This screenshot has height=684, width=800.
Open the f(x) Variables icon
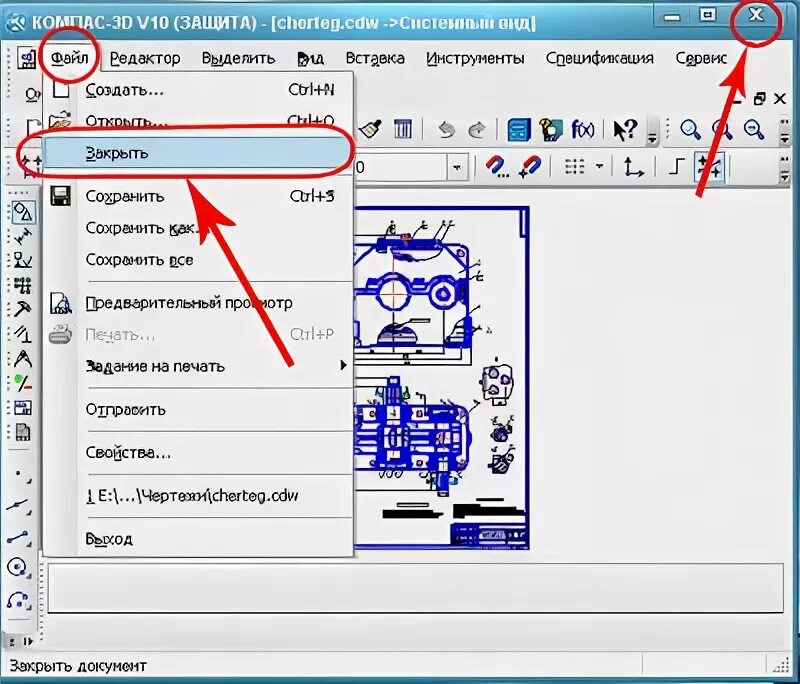582,130
